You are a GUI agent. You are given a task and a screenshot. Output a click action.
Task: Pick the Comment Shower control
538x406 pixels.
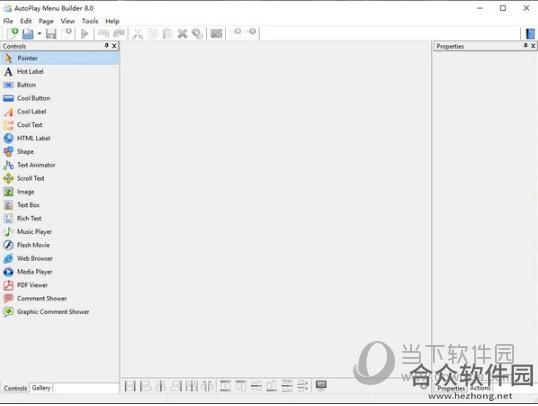tap(60, 299)
